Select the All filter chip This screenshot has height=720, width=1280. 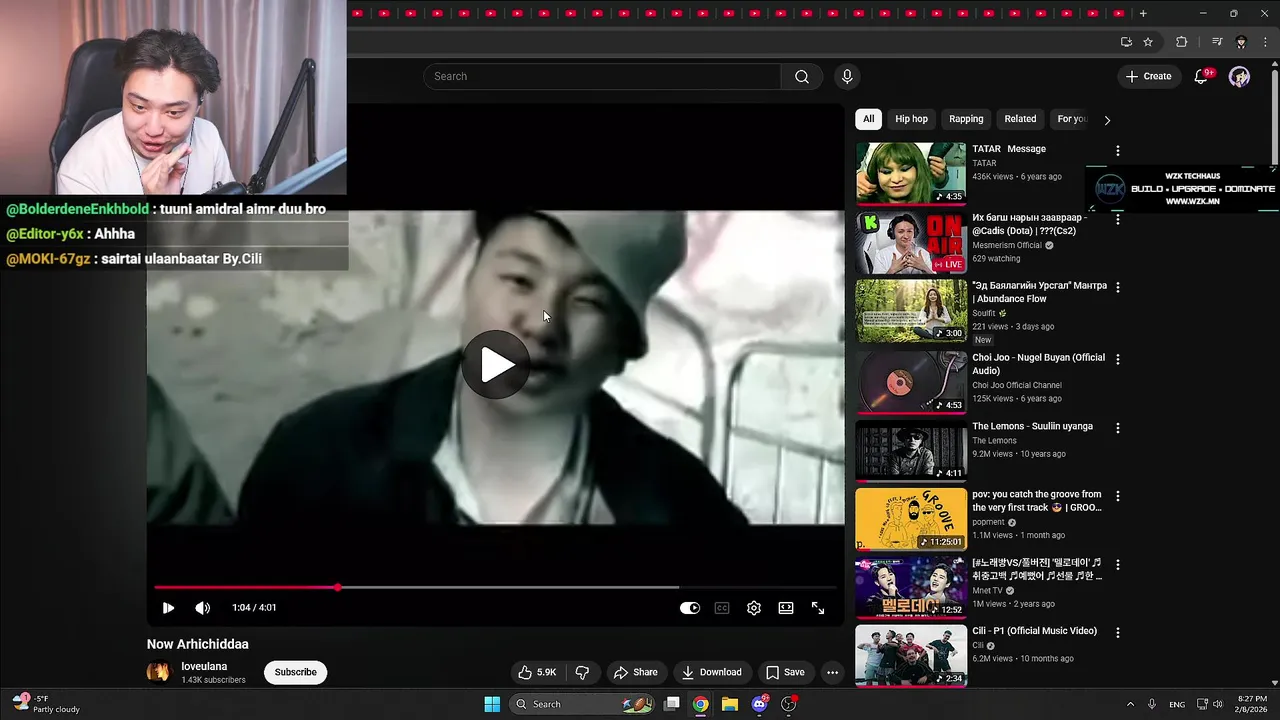868,119
